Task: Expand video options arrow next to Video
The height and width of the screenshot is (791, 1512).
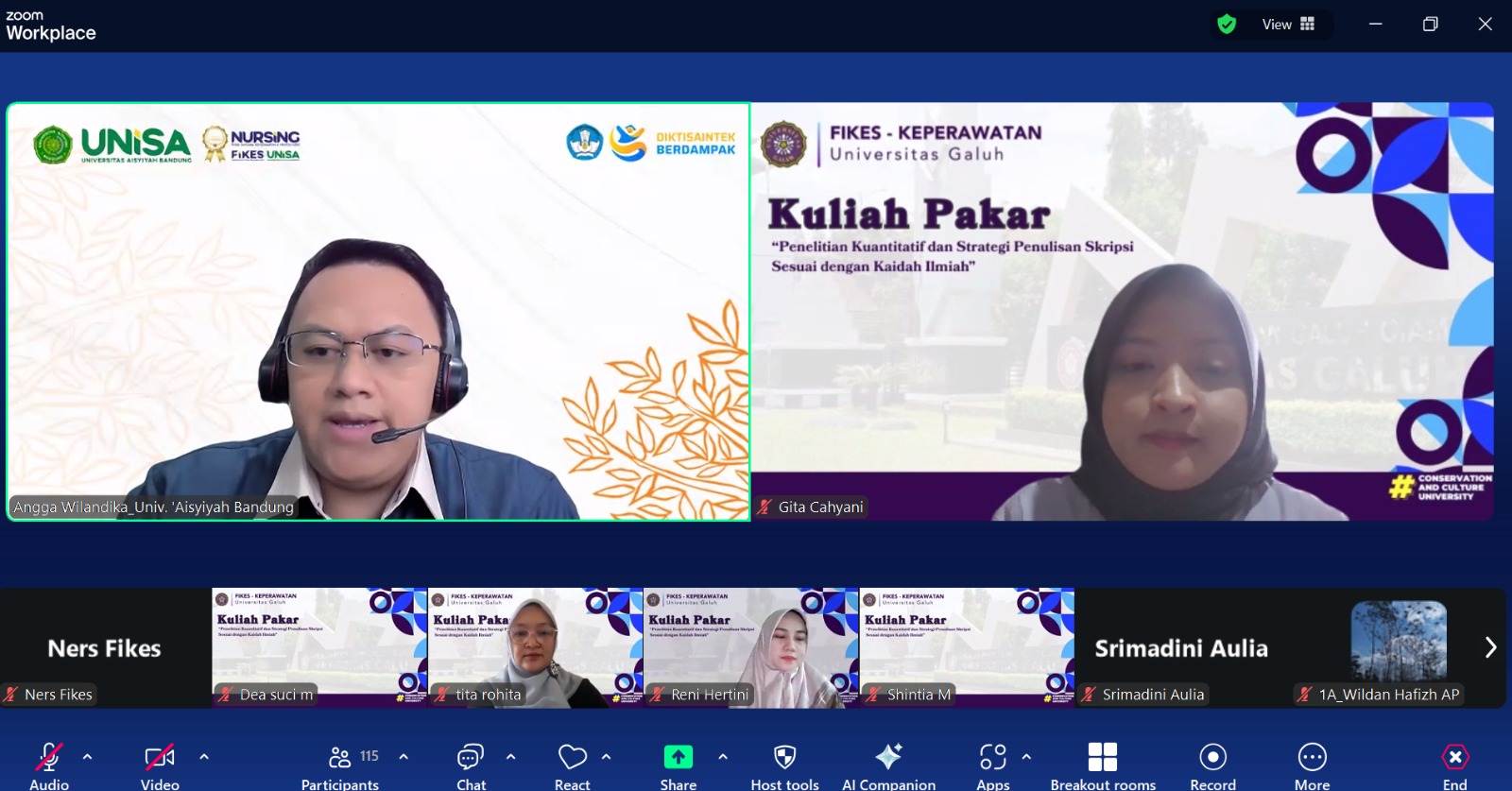Action: click(x=204, y=756)
